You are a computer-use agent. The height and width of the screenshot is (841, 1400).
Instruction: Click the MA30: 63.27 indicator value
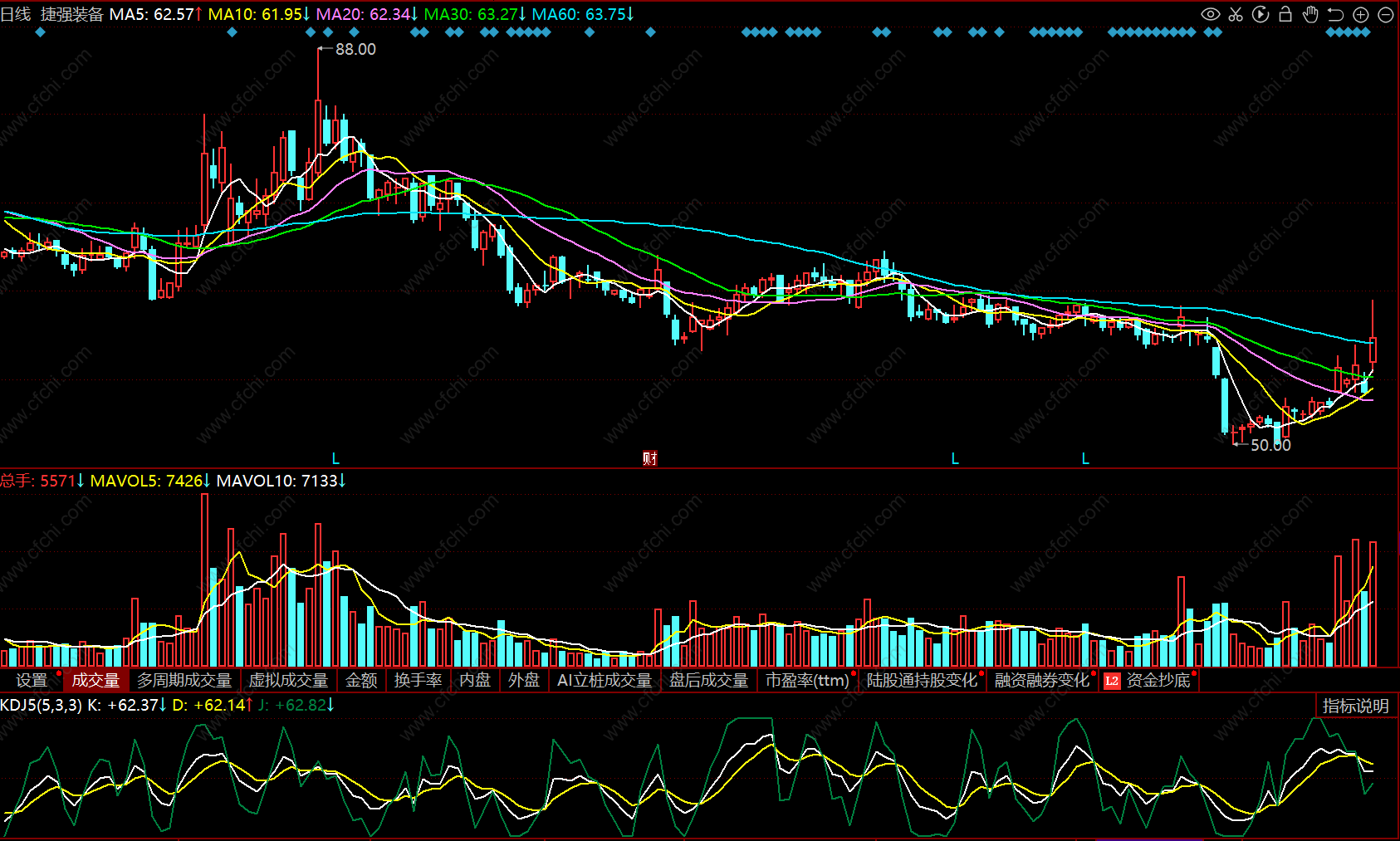click(475, 14)
